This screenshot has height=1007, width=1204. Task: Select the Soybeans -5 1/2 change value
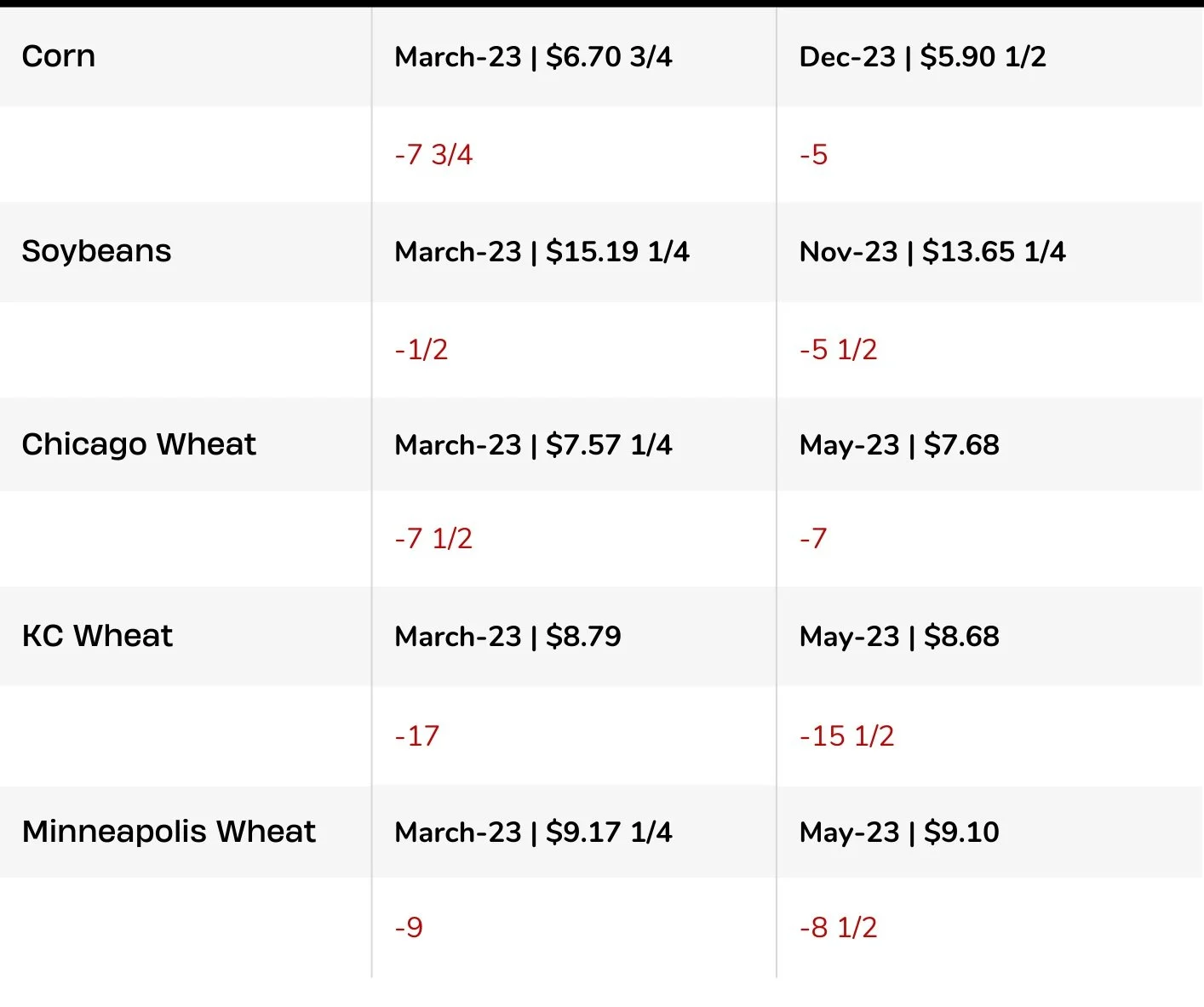(838, 350)
